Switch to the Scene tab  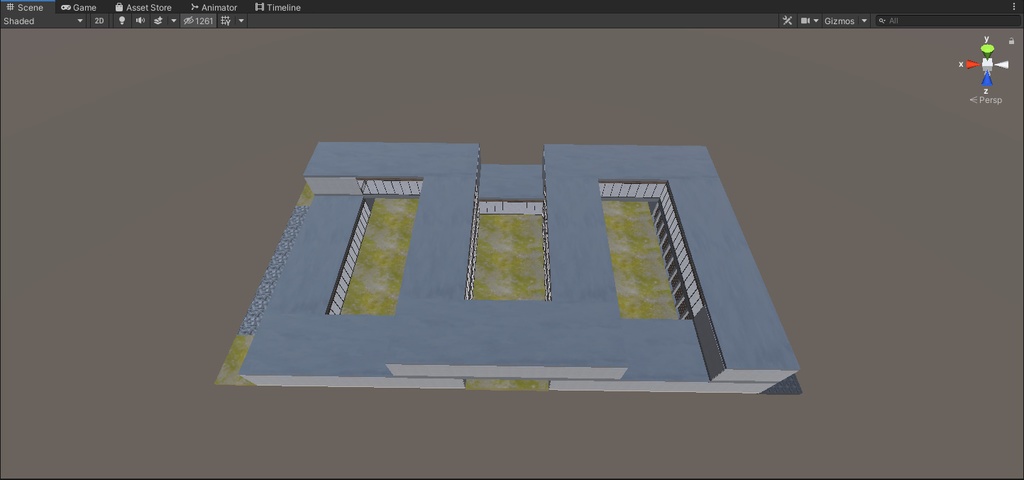pyautogui.click(x=25, y=7)
